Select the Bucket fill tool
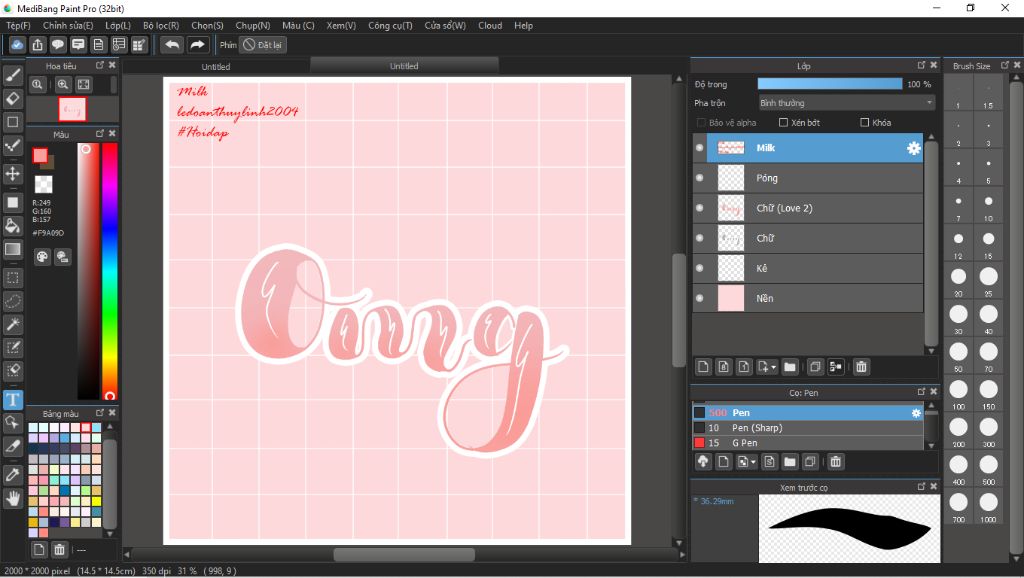This screenshot has width=1024, height=578. coord(12,226)
